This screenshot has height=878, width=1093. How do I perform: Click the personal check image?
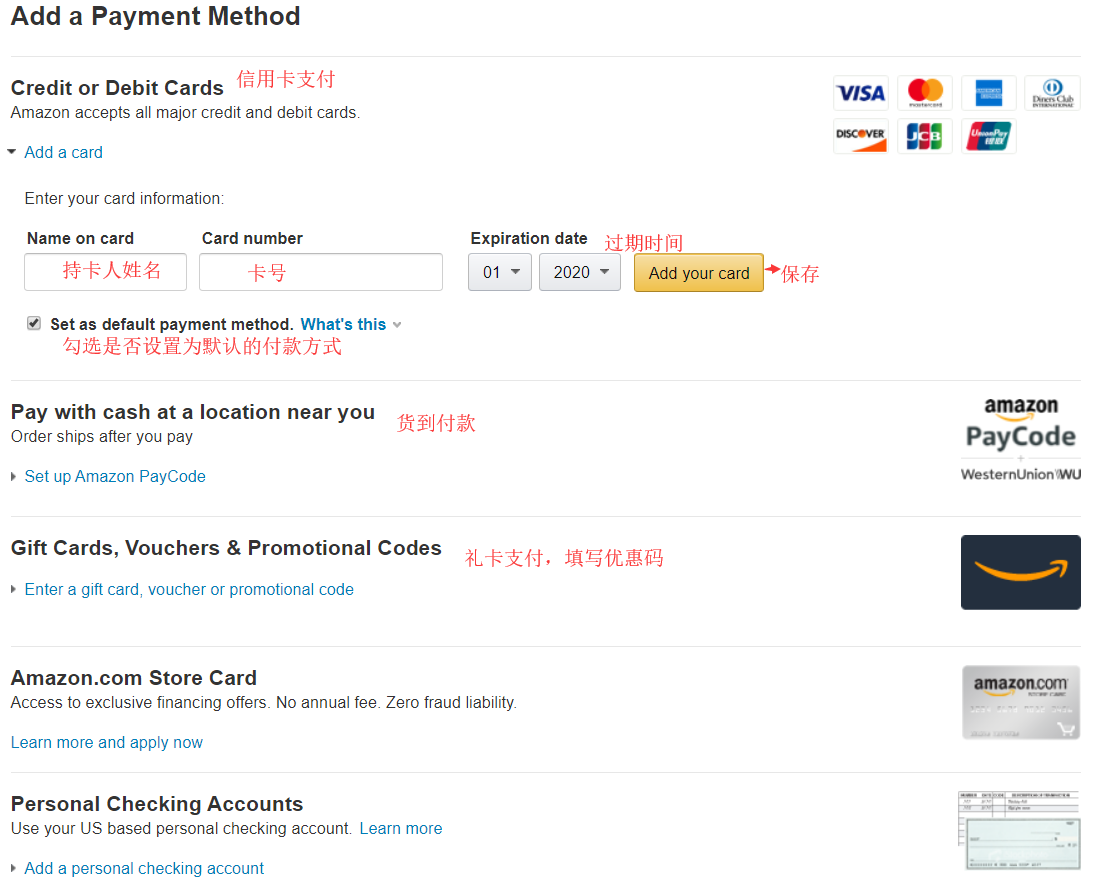pos(1019,831)
